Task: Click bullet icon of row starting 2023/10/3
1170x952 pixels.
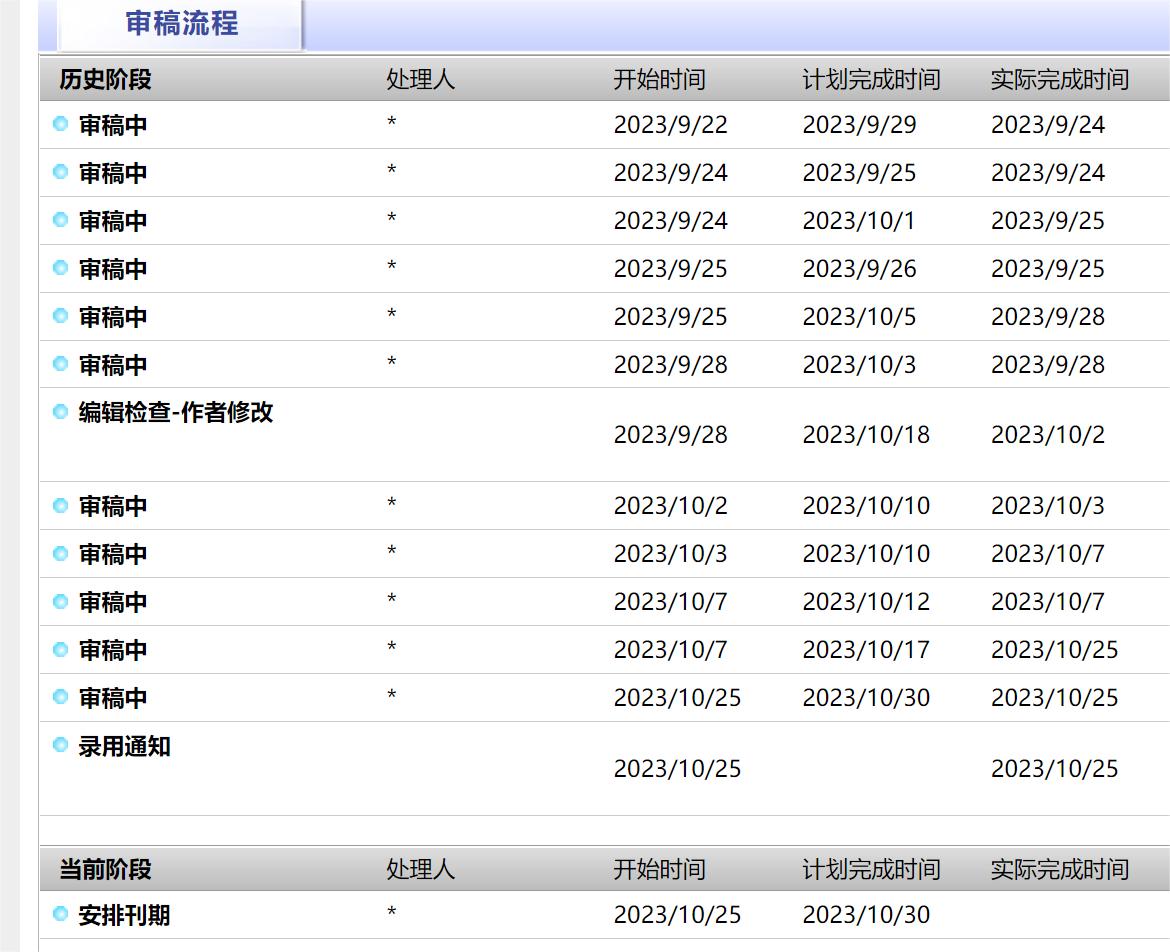Action: pyautogui.click(x=60, y=553)
